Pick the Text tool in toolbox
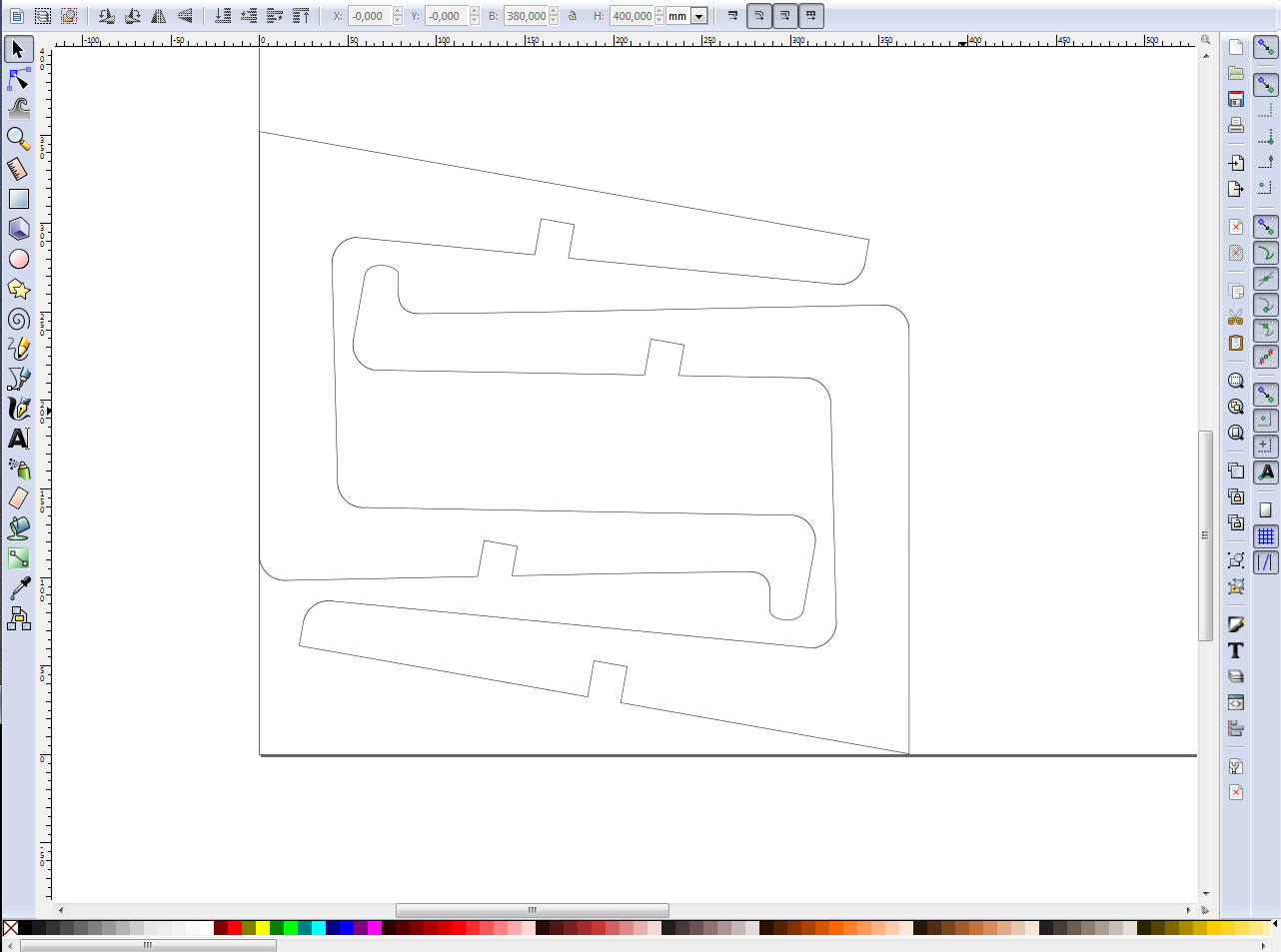Viewport: 1281px width, 952px height. (x=19, y=439)
